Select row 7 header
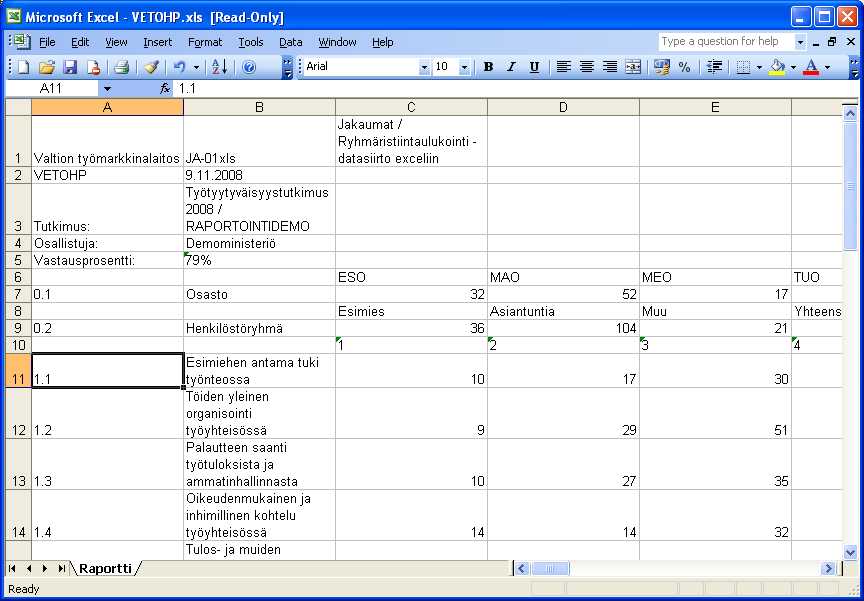 [18, 294]
